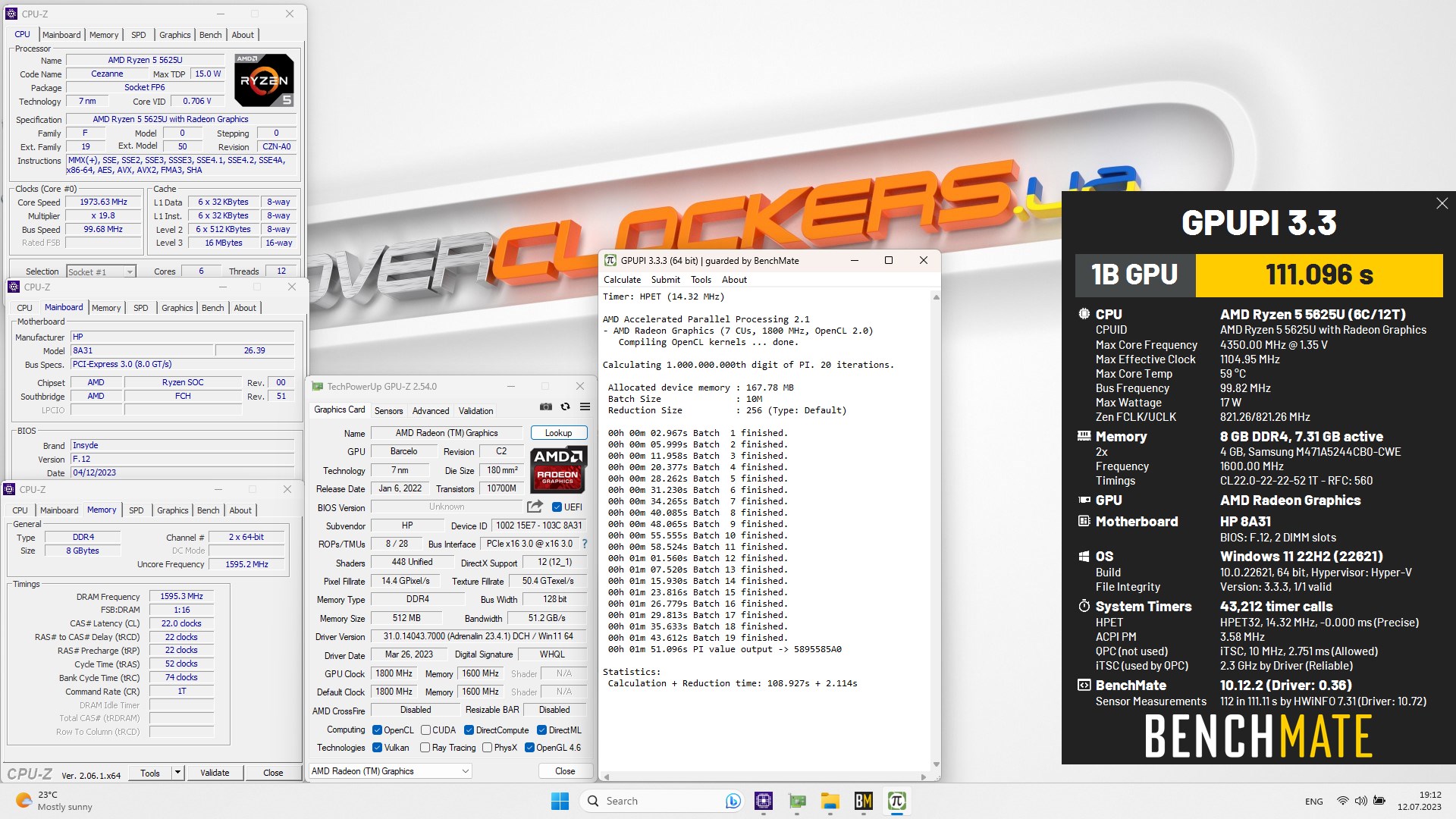Open the Calculate menu in GPUPI
This screenshot has height=819, width=1456.
pos(622,280)
